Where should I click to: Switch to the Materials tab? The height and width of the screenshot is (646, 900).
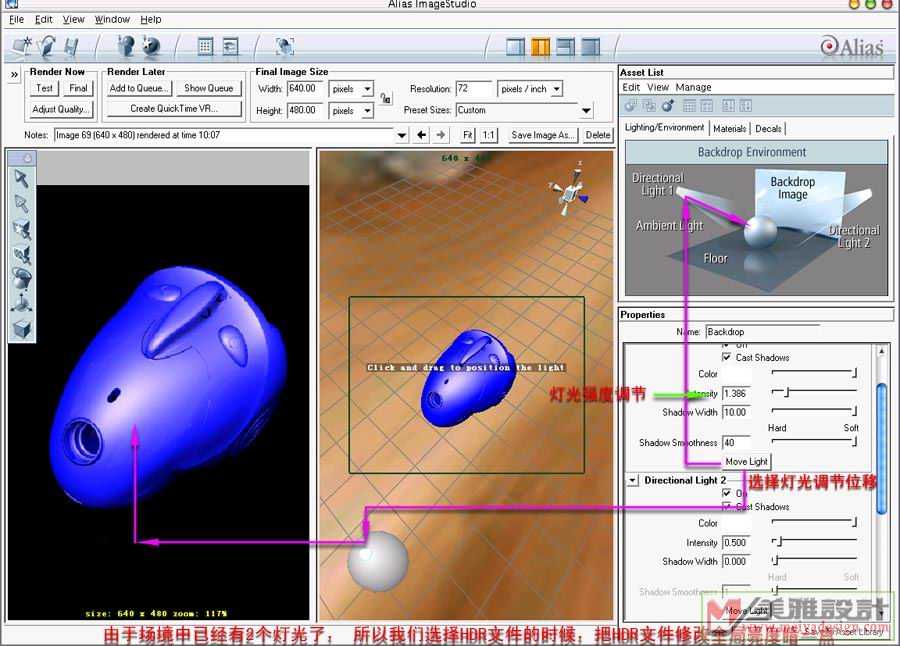tap(730, 129)
